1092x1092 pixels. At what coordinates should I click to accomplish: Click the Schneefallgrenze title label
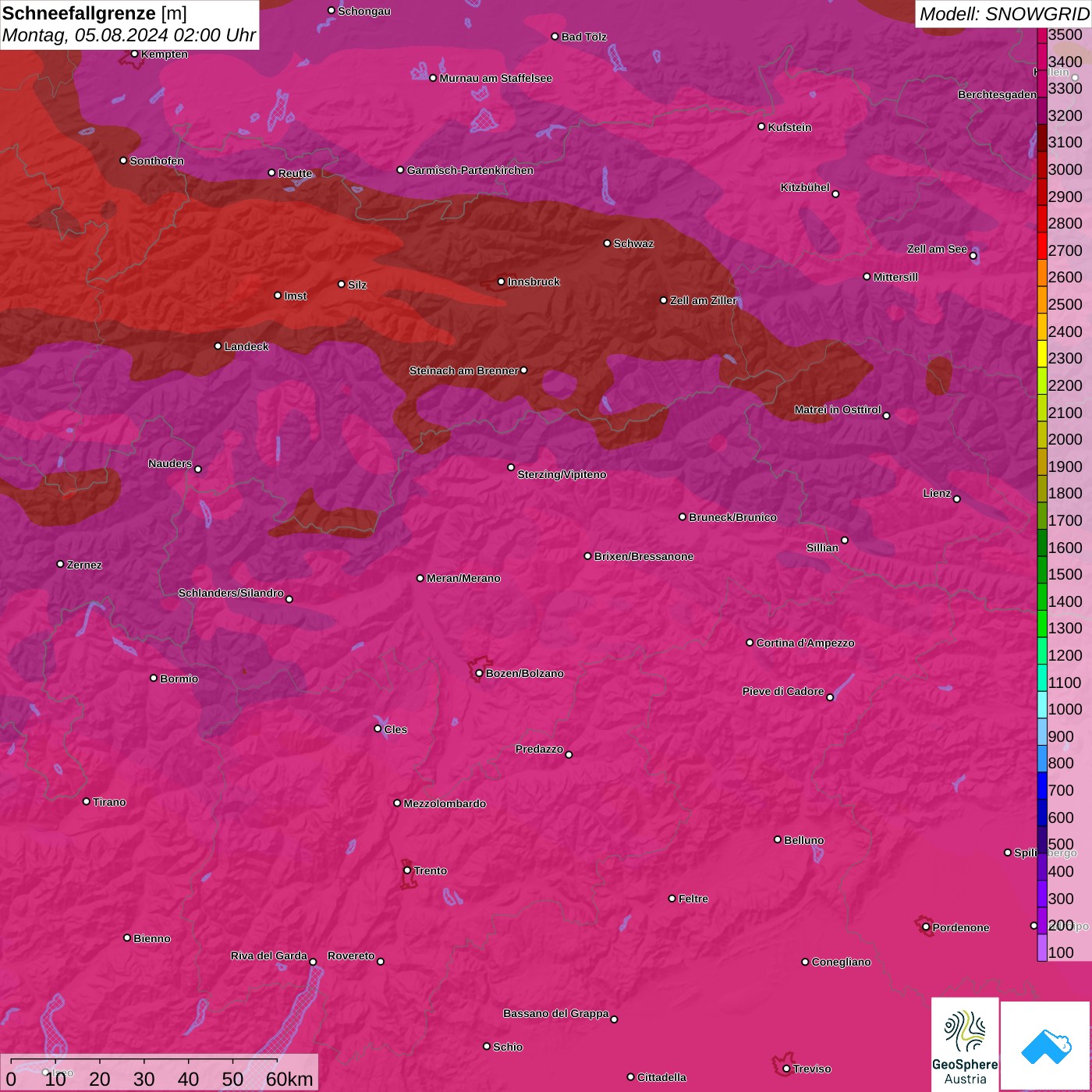79,13
